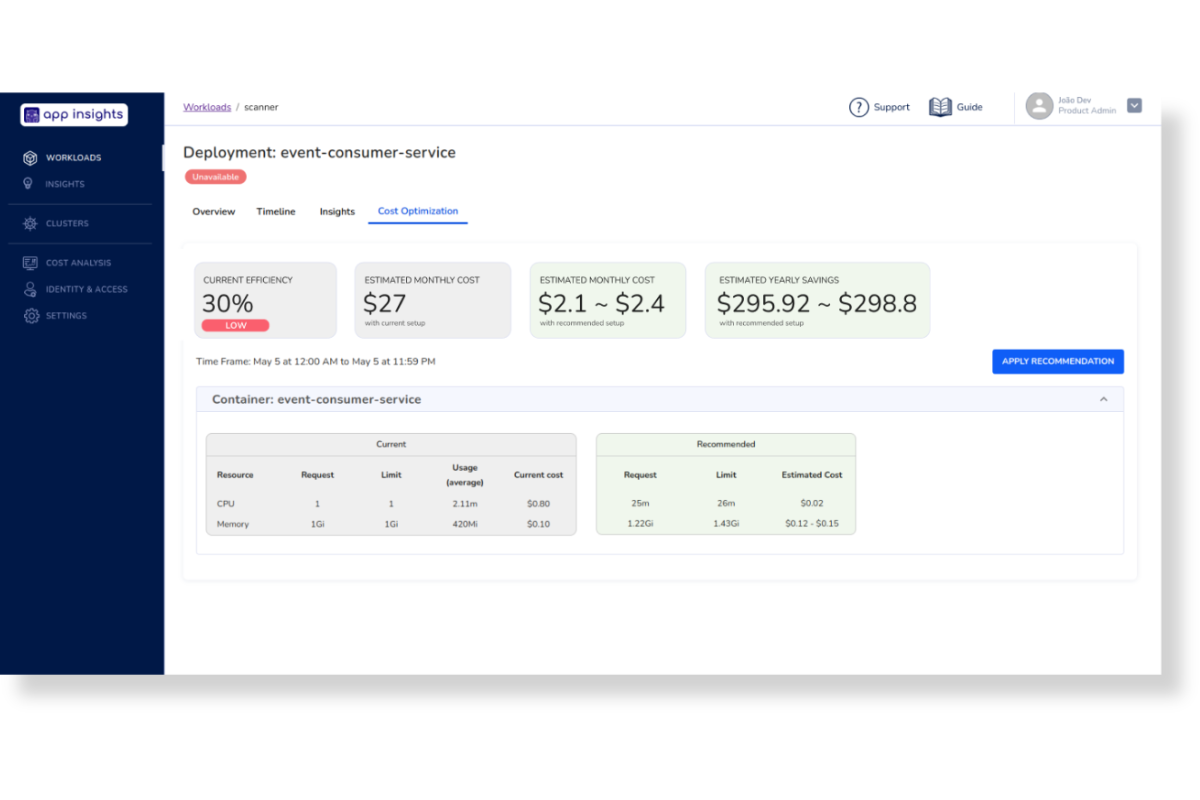The height and width of the screenshot is (800, 1200).
Task: Switch to the Insights tab
Action: [x=337, y=211]
